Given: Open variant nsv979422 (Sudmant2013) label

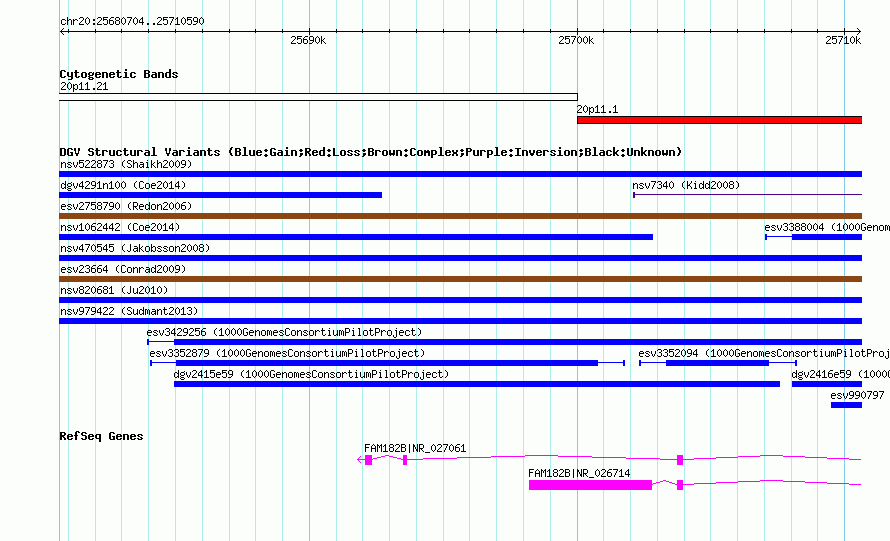Looking at the screenshot, I should pos(129,311).
